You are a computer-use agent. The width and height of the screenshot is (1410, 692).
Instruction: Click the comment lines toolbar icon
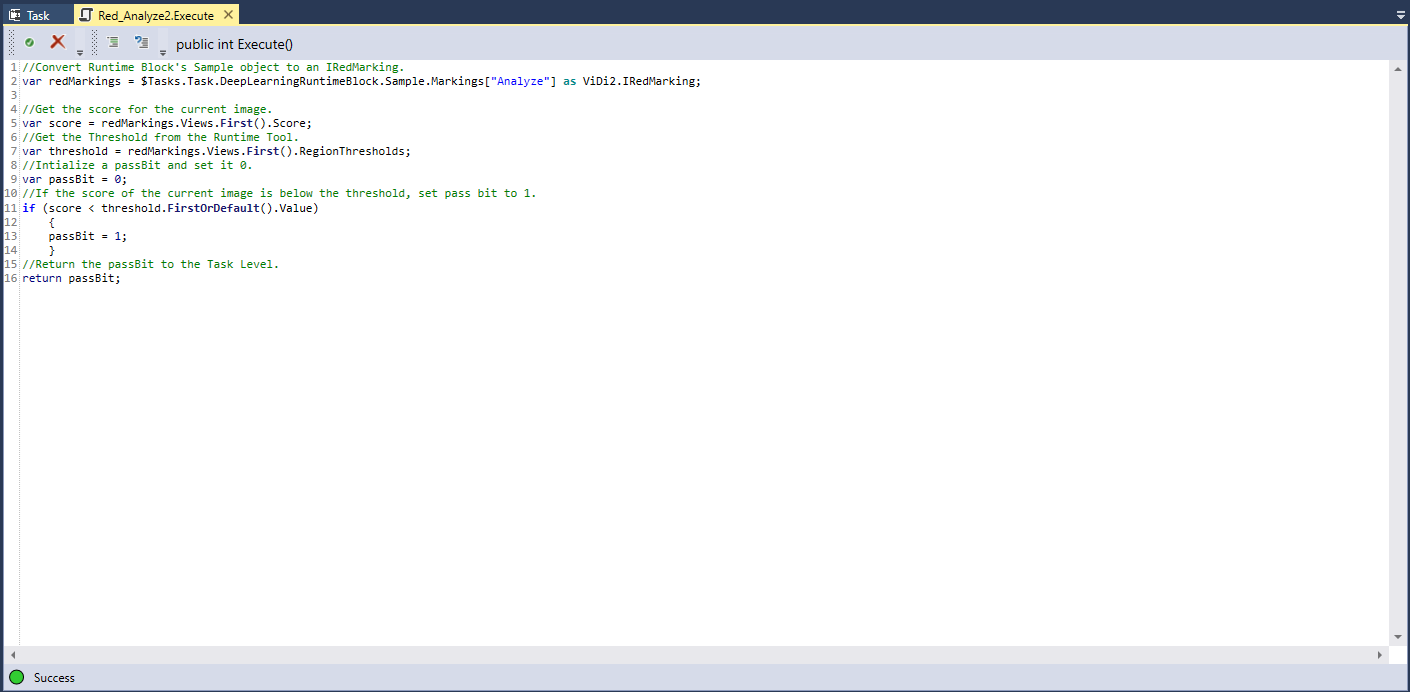(x=113, y=42)
